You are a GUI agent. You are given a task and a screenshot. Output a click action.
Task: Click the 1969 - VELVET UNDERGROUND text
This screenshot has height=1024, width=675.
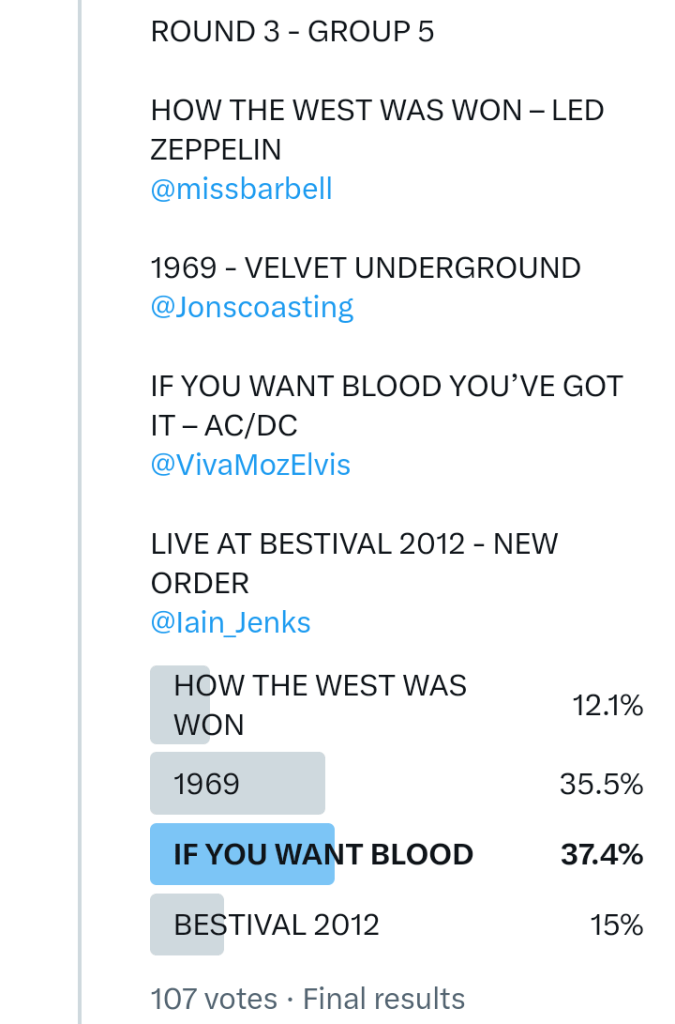point(365,268)
